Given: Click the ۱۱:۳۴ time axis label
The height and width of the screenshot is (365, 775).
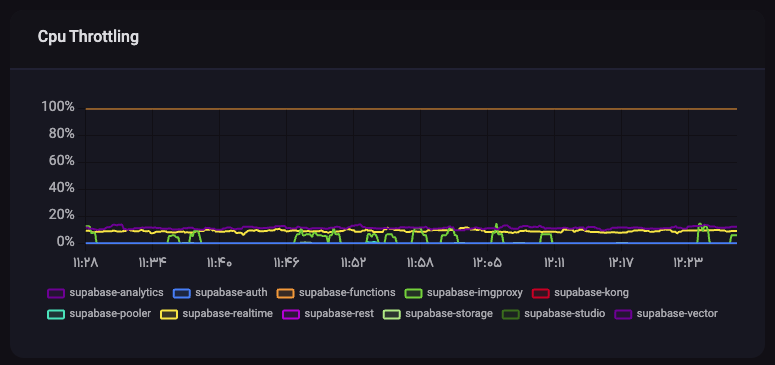Looking at the screenshot, I should (153, 263).
